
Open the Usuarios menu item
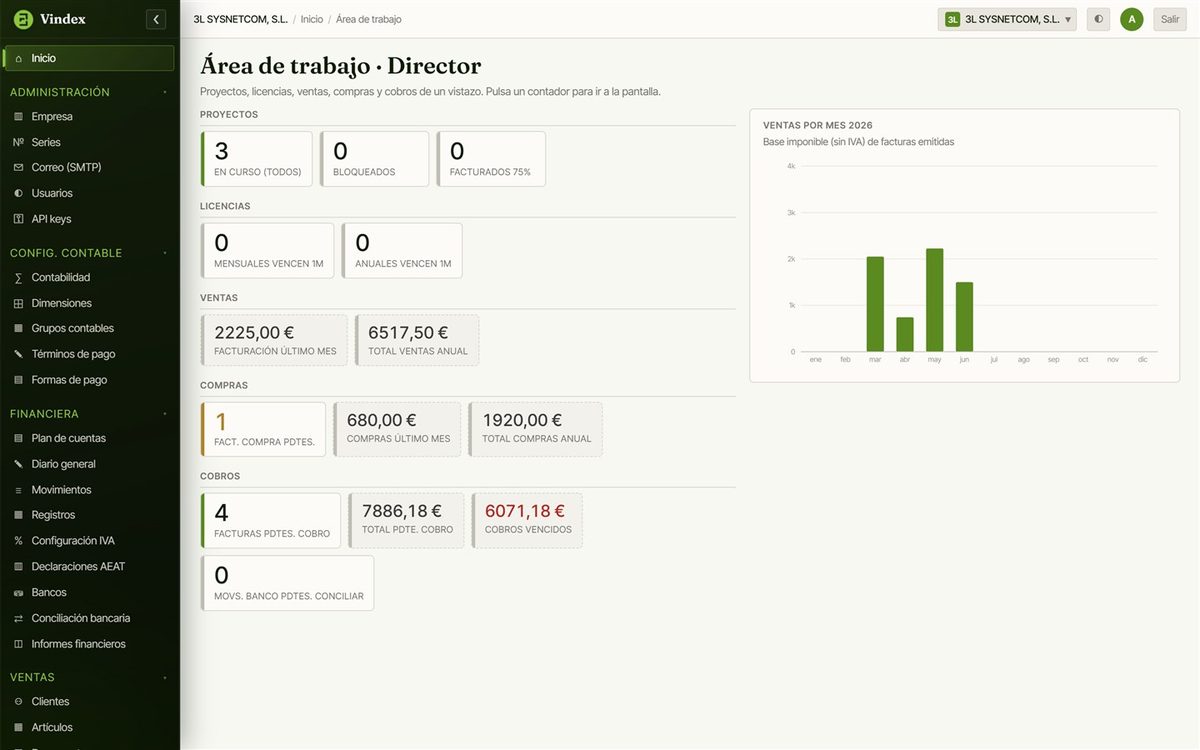click(x=89, y=193)
